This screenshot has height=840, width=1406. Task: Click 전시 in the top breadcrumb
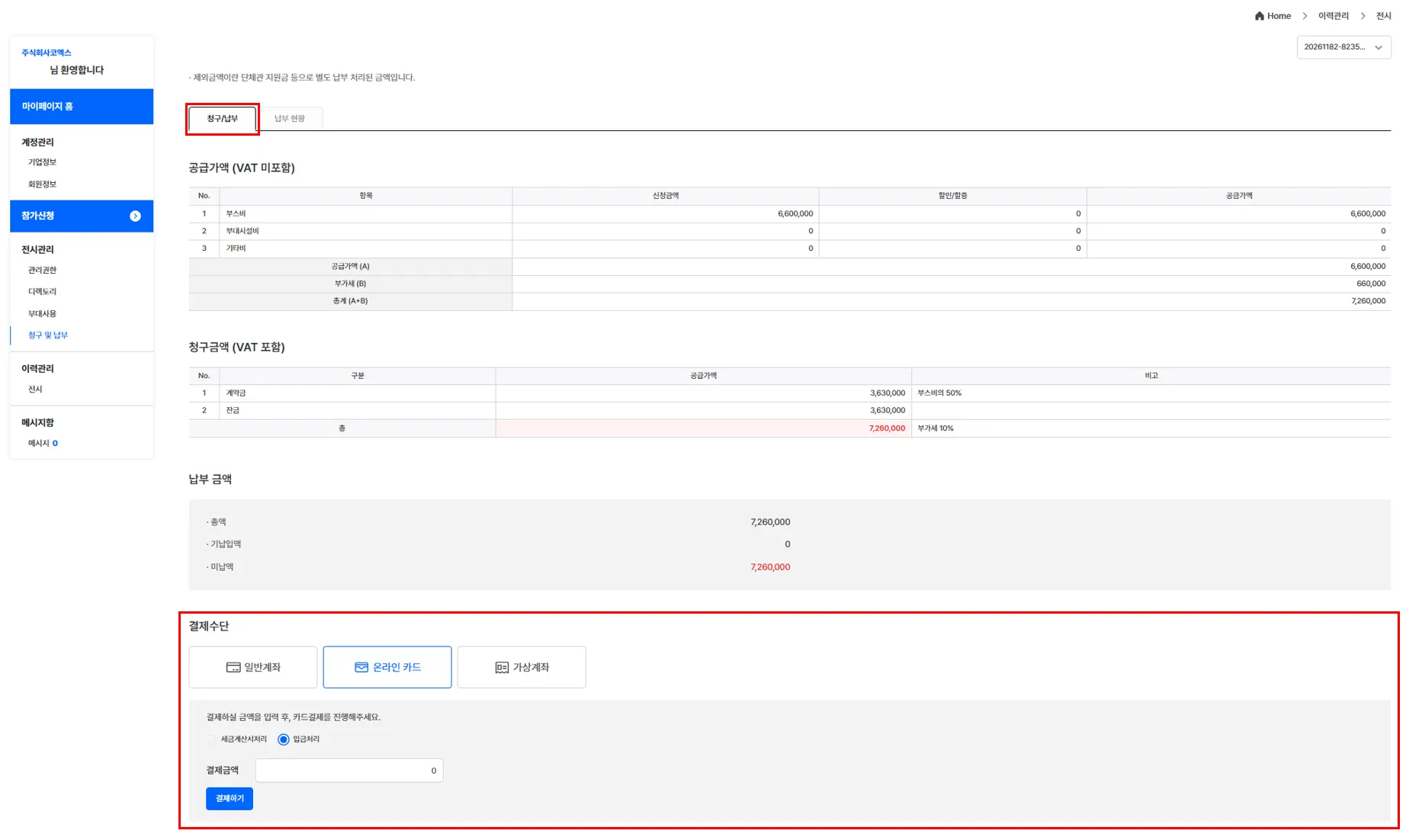[x=1384, y=16]
